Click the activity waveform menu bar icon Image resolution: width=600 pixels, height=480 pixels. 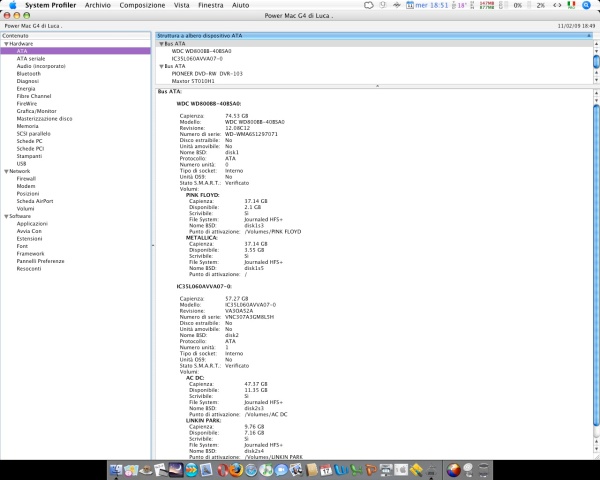pos(397,5)
